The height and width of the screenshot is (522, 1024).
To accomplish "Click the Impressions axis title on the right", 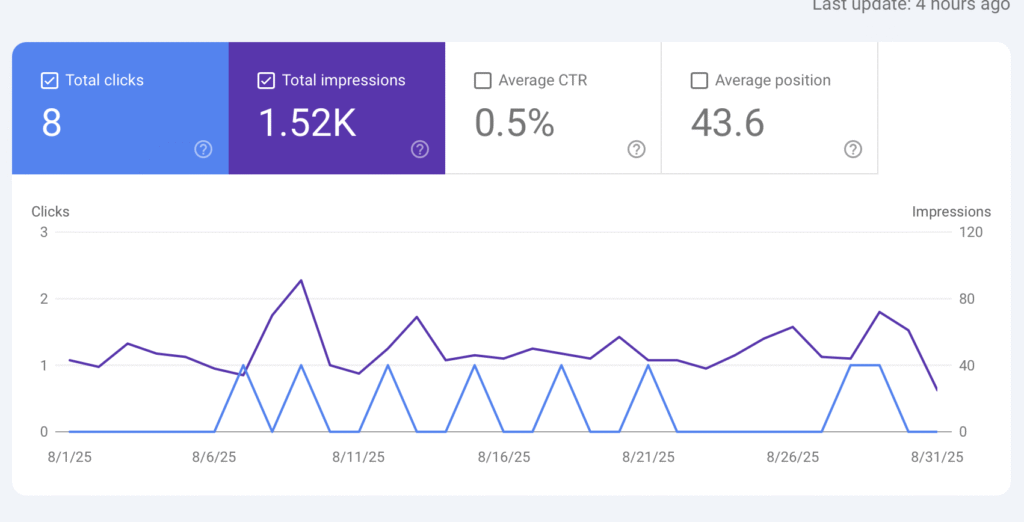I will point(951,212).
